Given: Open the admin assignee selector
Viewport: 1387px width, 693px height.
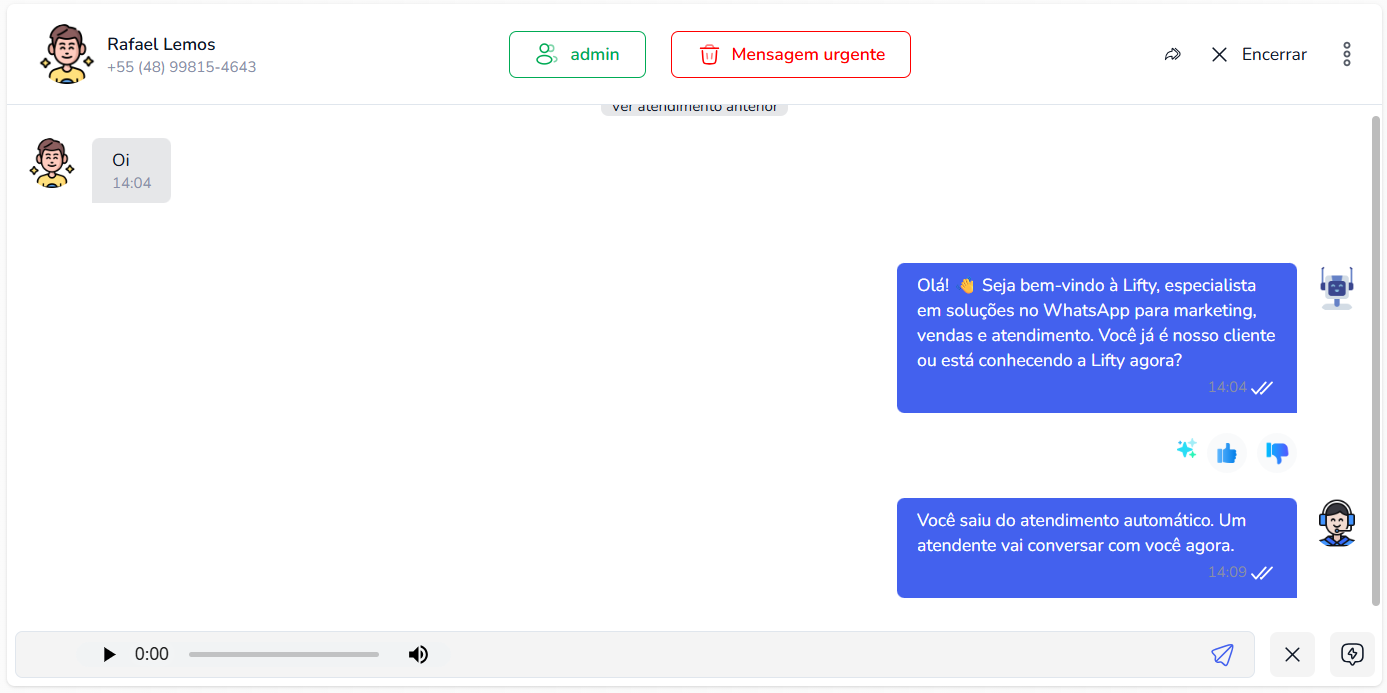Looking at the screenshot, I should 577,55.
